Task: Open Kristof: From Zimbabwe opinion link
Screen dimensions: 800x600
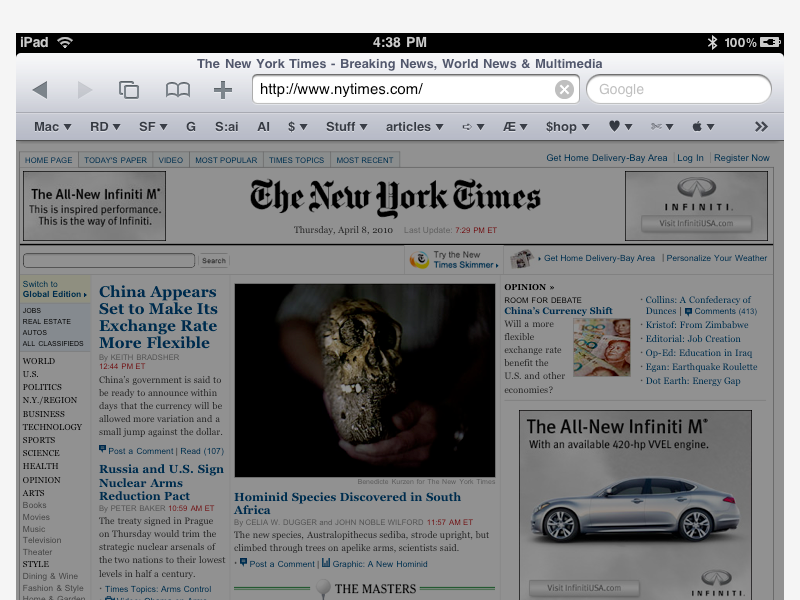Action: point(697,324)
